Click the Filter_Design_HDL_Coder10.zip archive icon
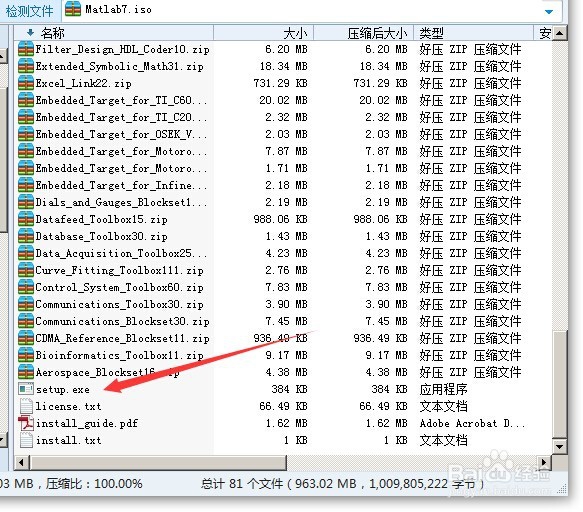Viewport: 583px width, 512px height. pos(26,49)
